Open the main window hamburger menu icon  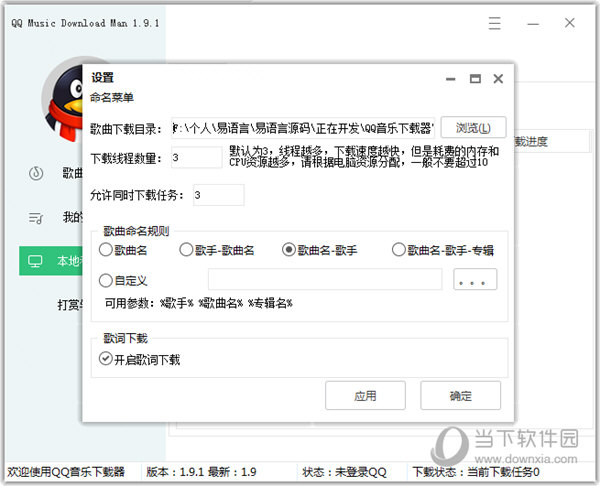coord(494,23)
